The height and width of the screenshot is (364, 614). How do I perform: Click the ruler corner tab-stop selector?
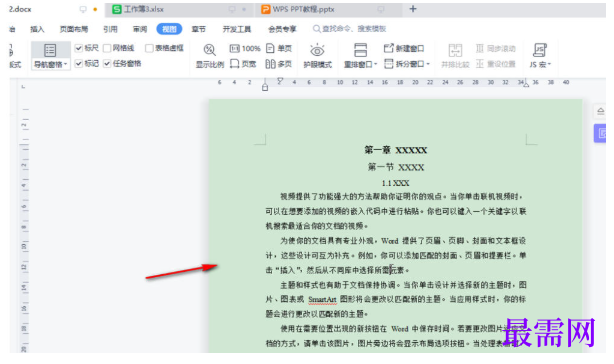tap(23, 86)
